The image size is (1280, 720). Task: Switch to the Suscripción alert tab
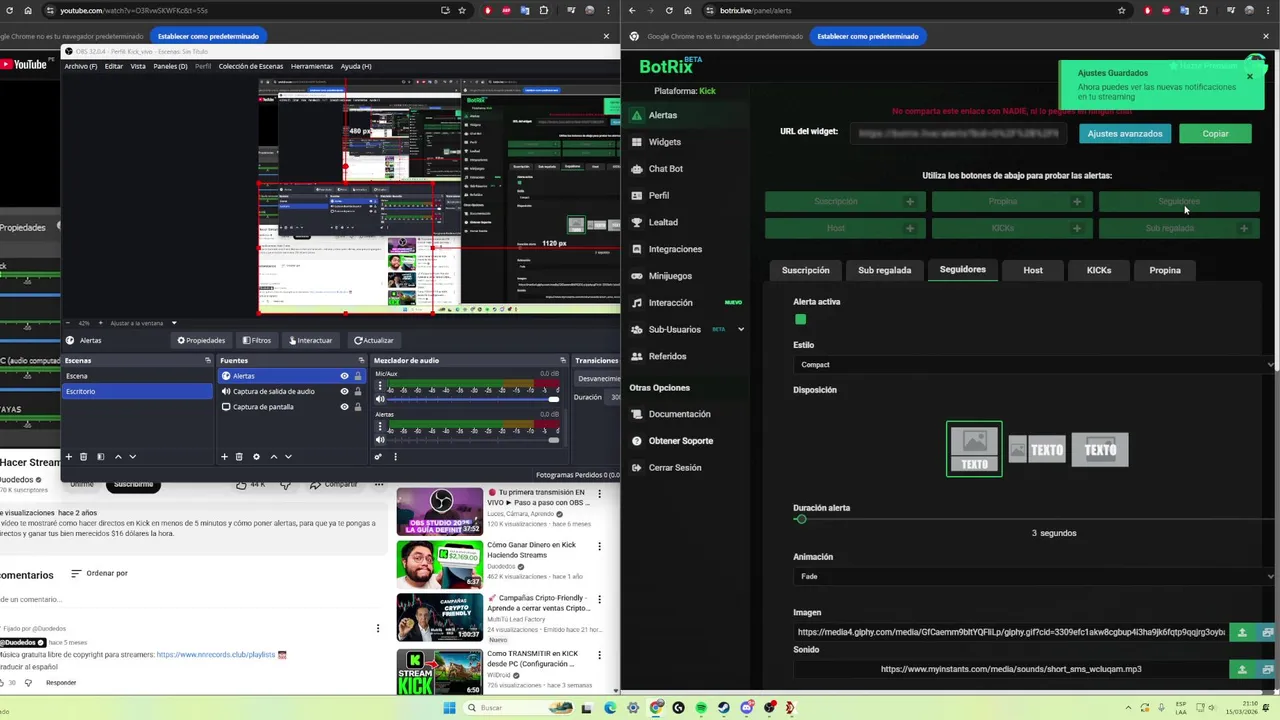pos(805,270)
